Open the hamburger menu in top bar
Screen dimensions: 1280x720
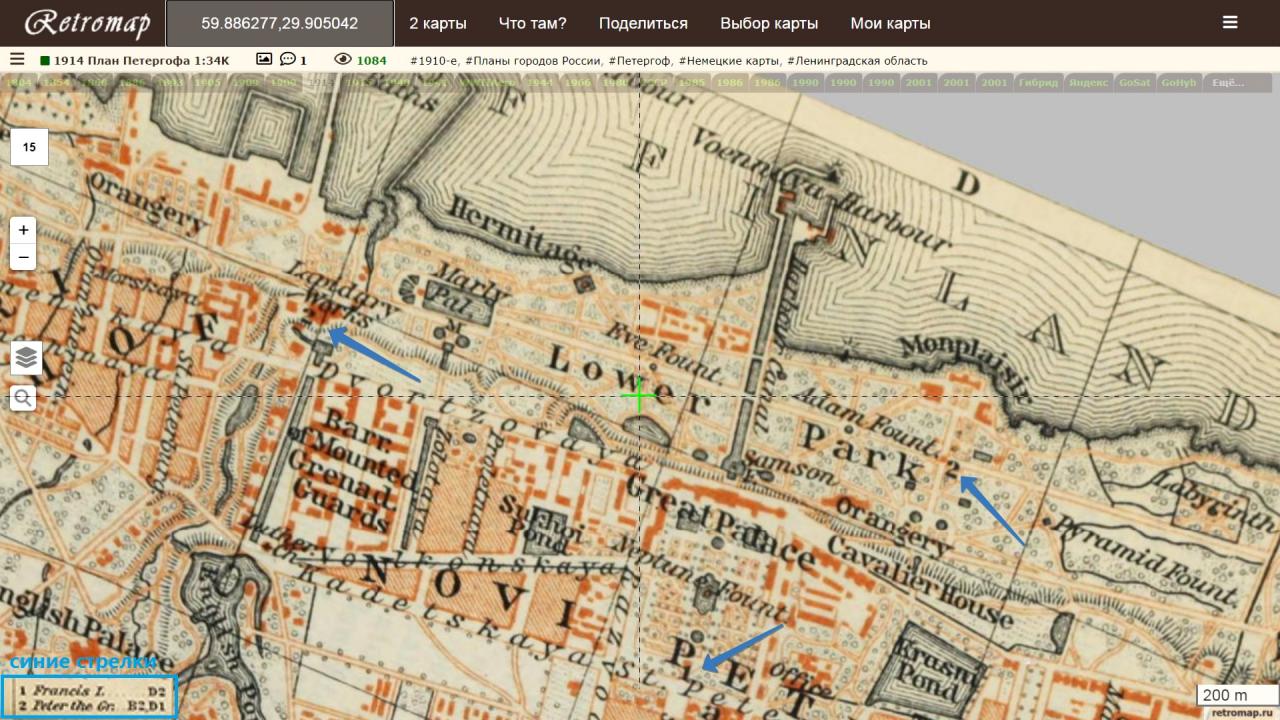1230,22
